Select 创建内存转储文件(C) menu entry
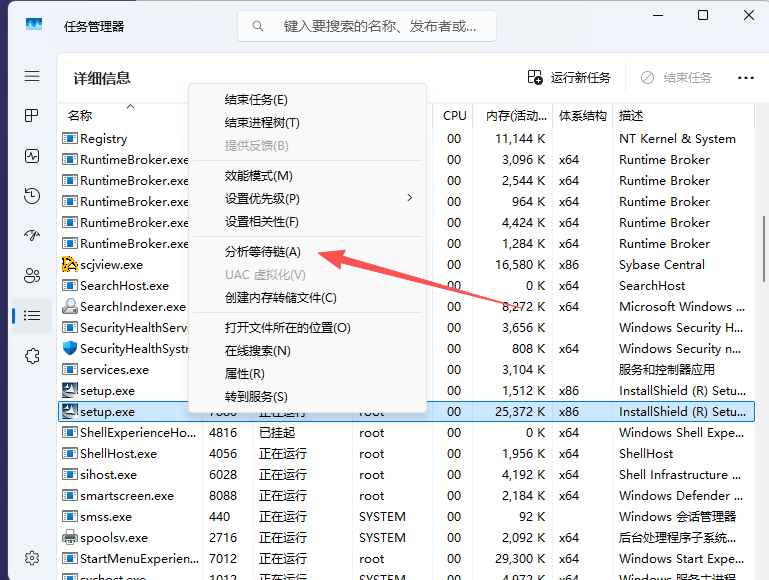The height and width of the screenshot is (580, 769). click(x=280, y=298)
